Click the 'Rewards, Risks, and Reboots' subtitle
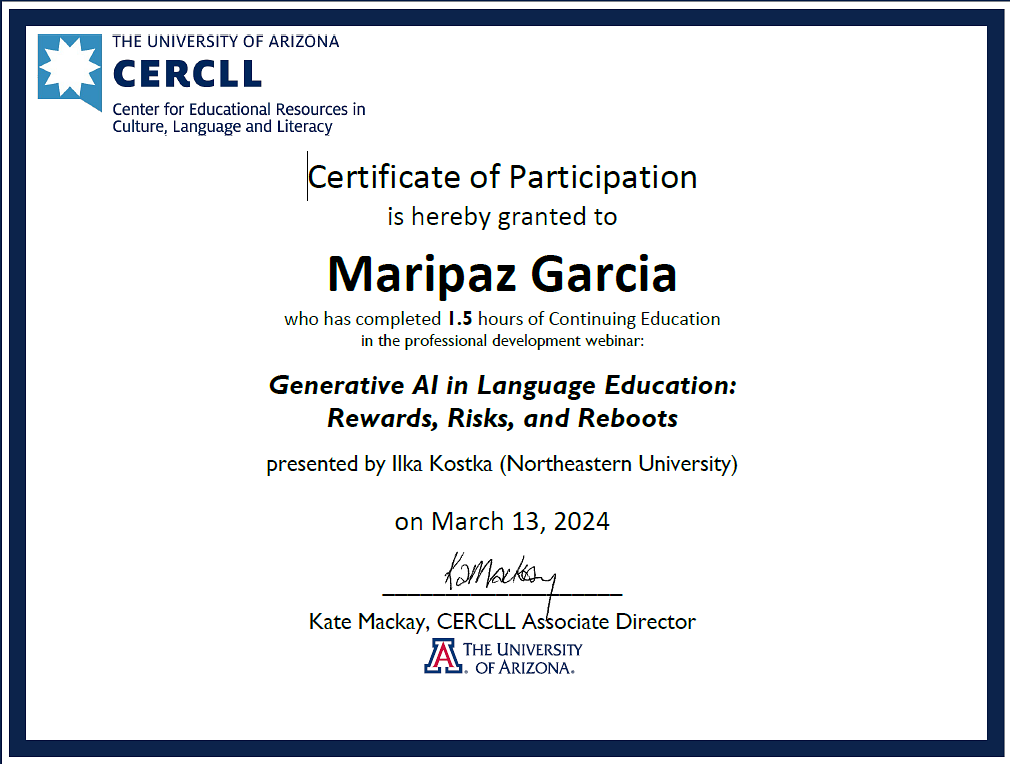 click(x=502, y=418)
